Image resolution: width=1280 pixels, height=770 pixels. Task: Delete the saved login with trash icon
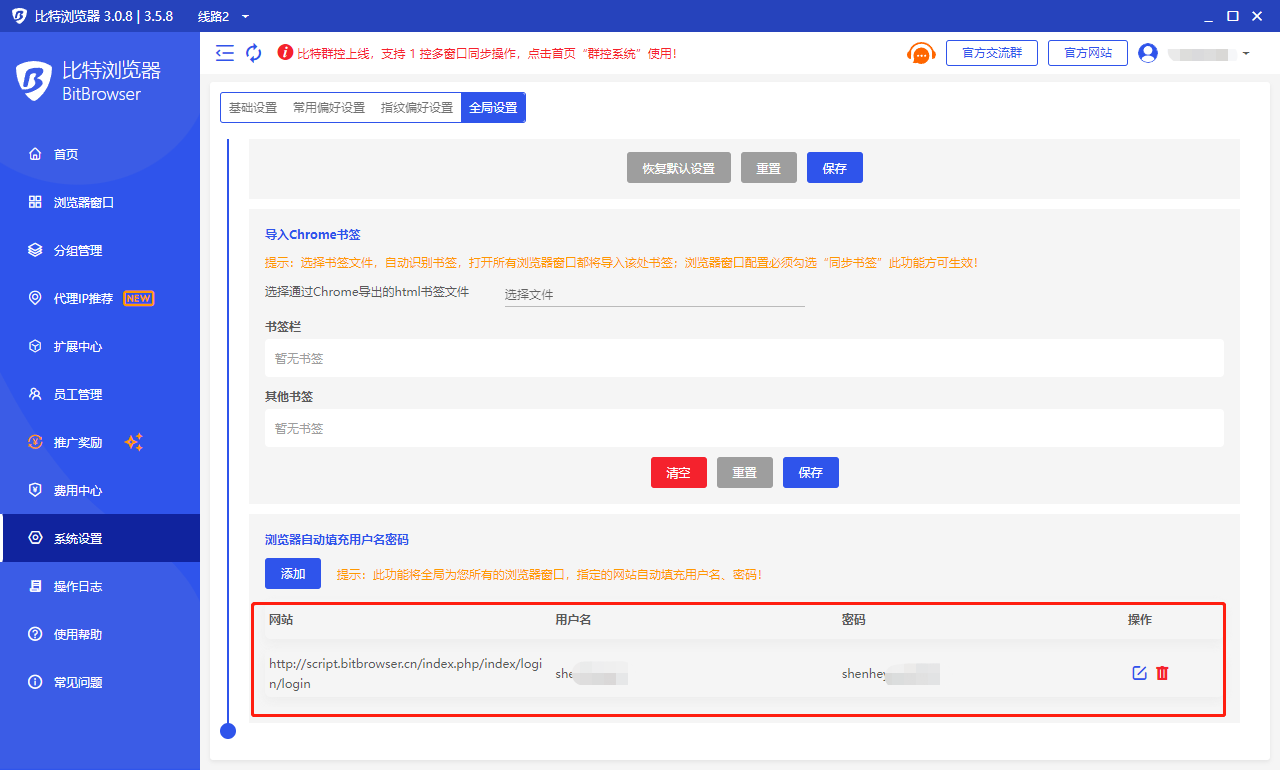pyautogui.click(x=1162, y=673)
